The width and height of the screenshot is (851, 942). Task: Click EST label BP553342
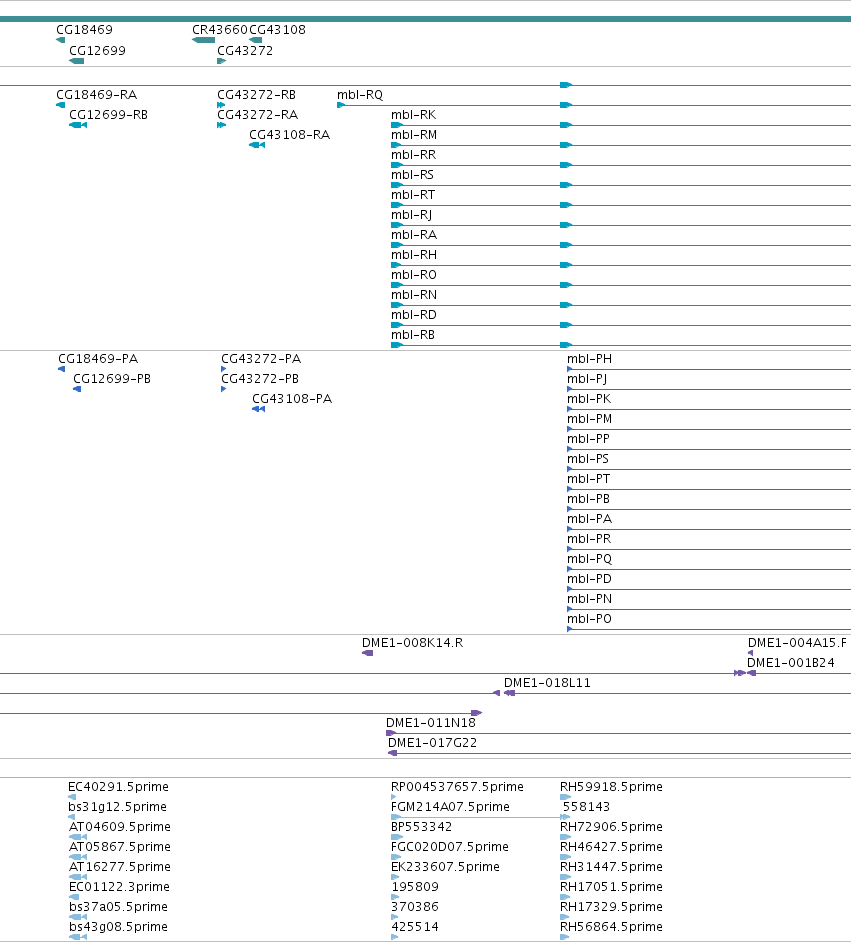[x=421, y=827]
